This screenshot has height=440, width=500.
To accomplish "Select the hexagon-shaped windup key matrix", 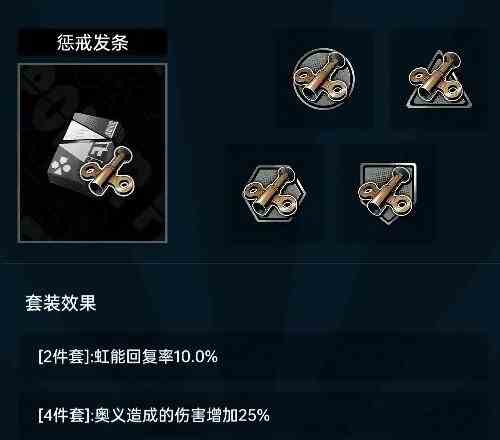I will tap(274, 193).
